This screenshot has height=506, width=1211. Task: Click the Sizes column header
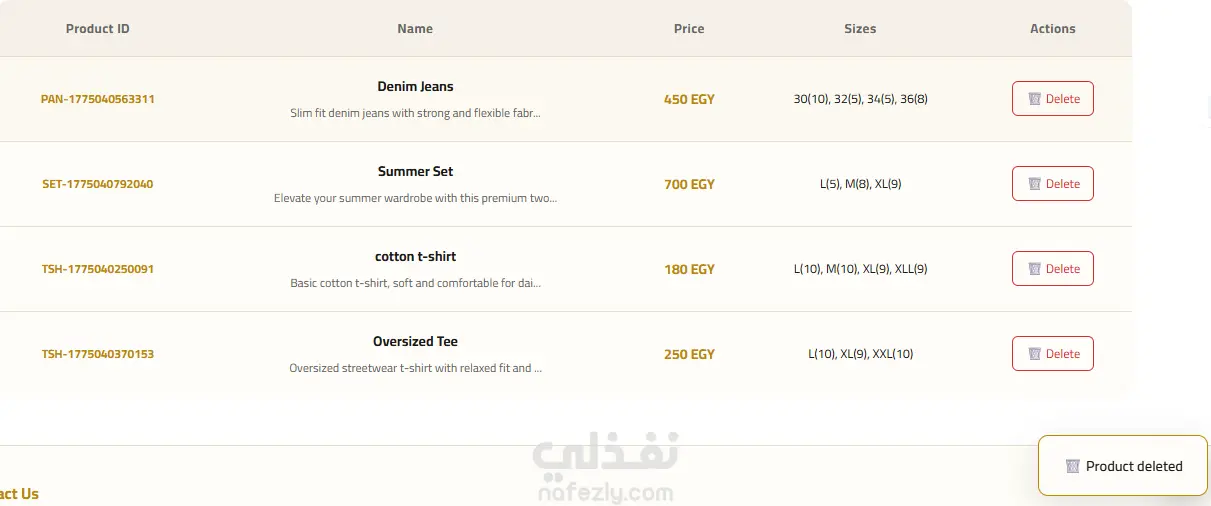pyautogui.click(x=860, y=29)
